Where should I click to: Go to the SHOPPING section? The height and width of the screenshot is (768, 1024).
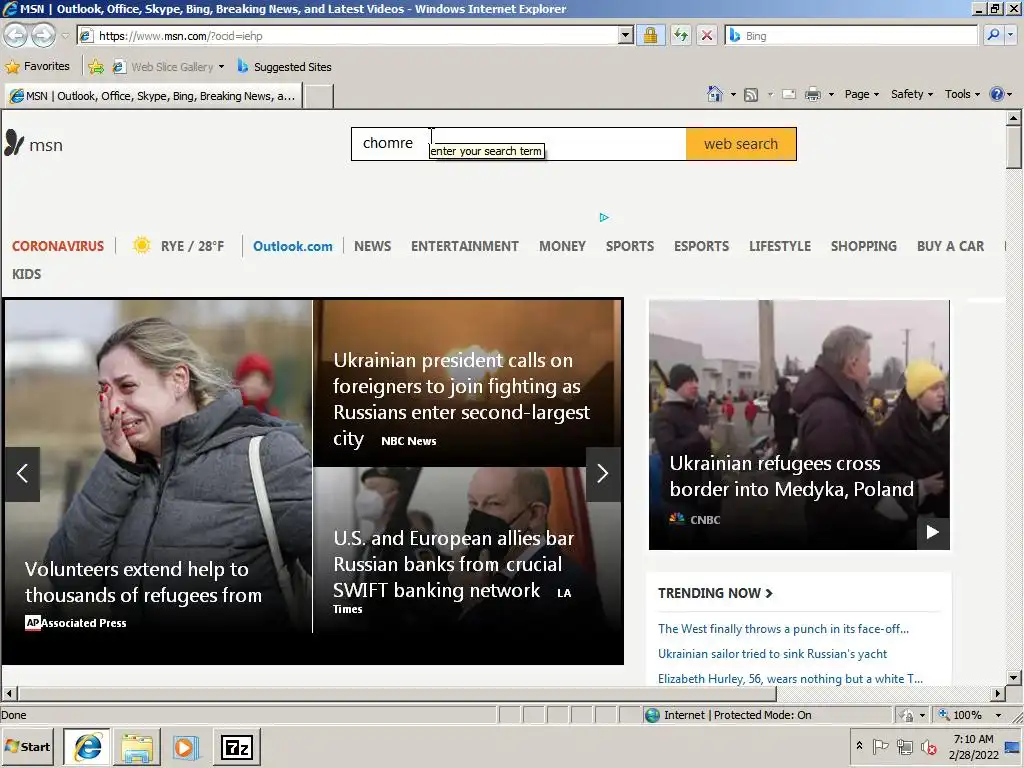point(863,246)
